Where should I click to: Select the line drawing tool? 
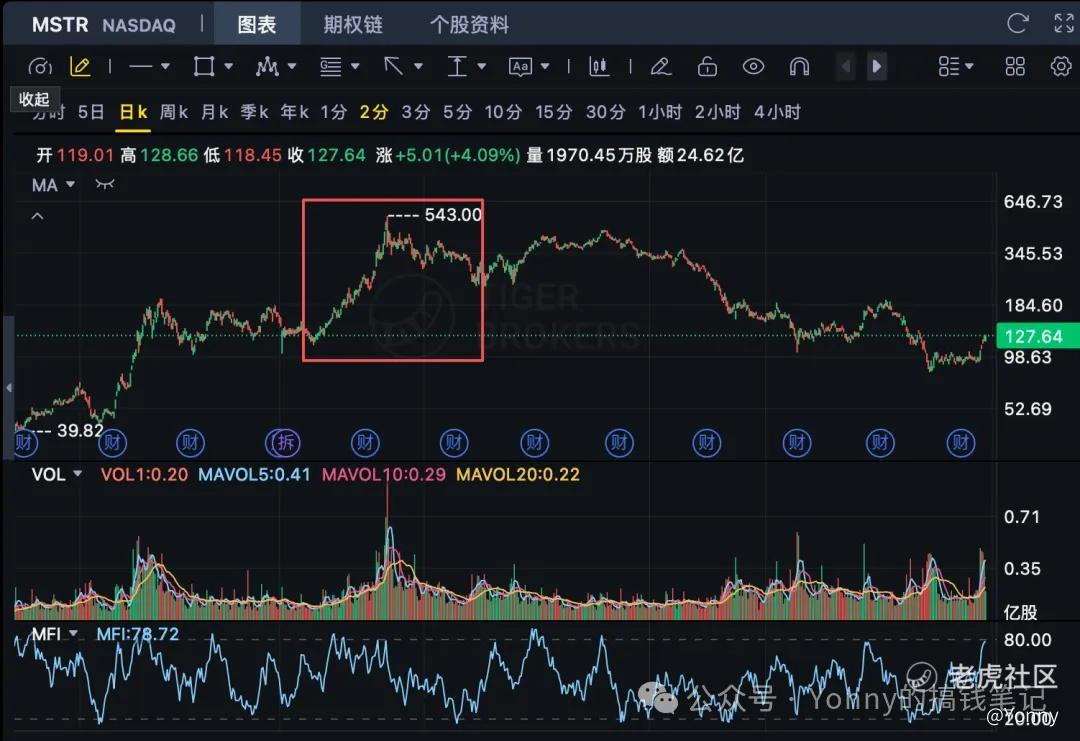pyautogui.click(x=141, y=67)
